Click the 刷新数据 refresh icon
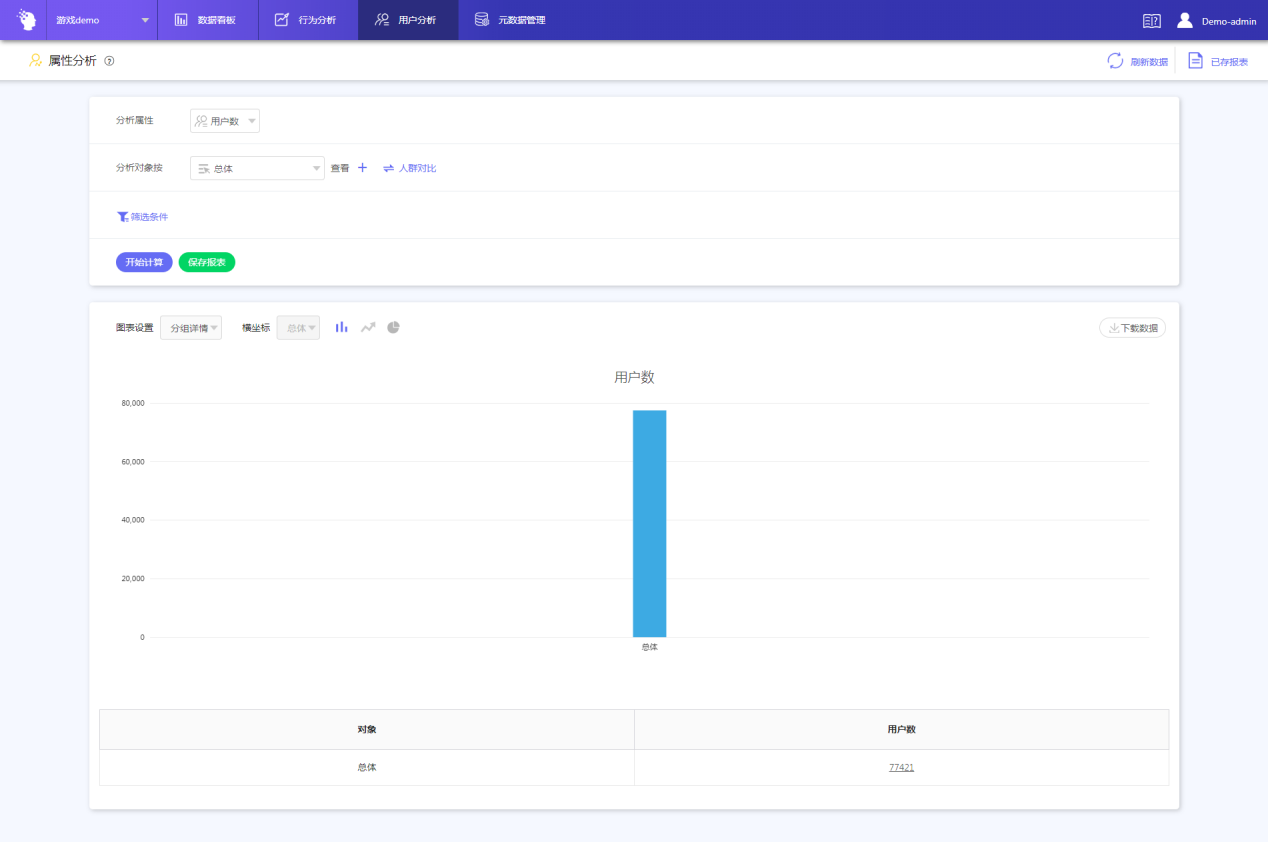 pyautogui.click(x=1115, y=61)
